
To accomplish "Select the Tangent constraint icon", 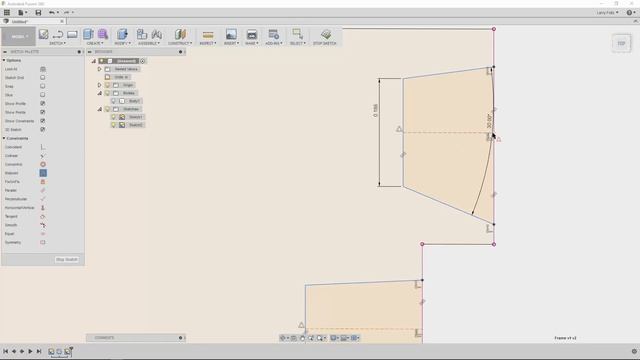I will click(x=43, y=216).
